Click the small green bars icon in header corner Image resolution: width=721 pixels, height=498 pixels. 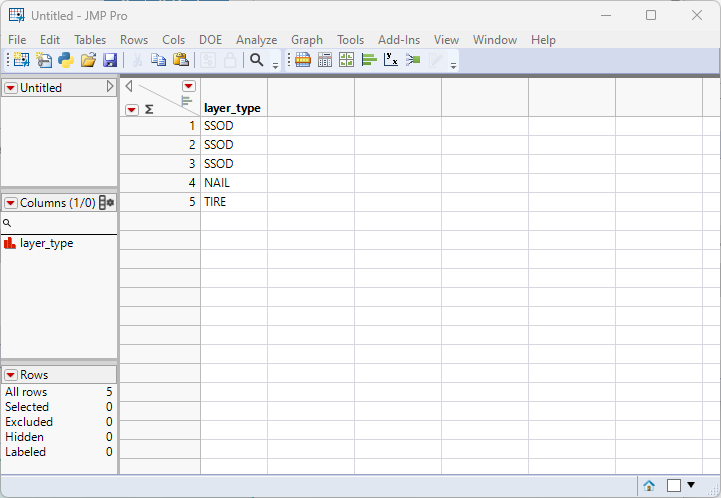coord(186,101)
